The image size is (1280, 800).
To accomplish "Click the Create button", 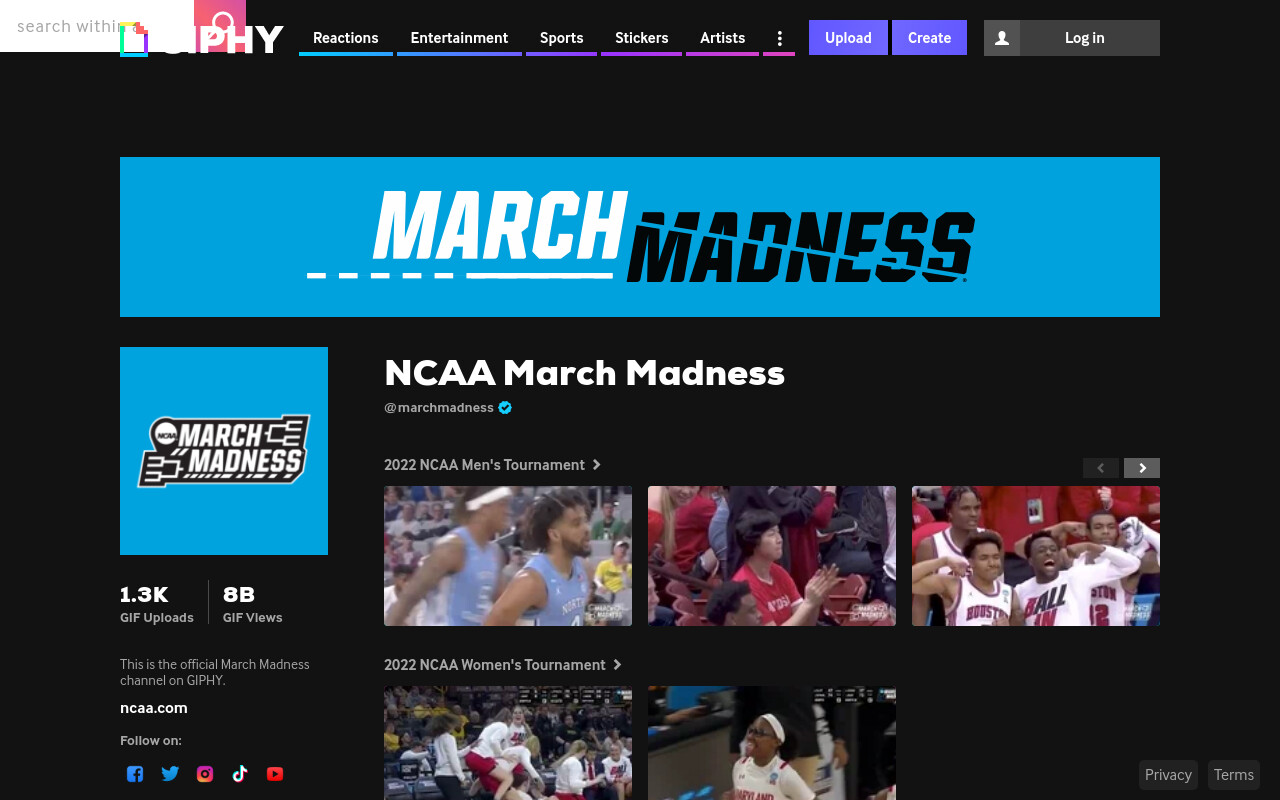I will [929, 38].
